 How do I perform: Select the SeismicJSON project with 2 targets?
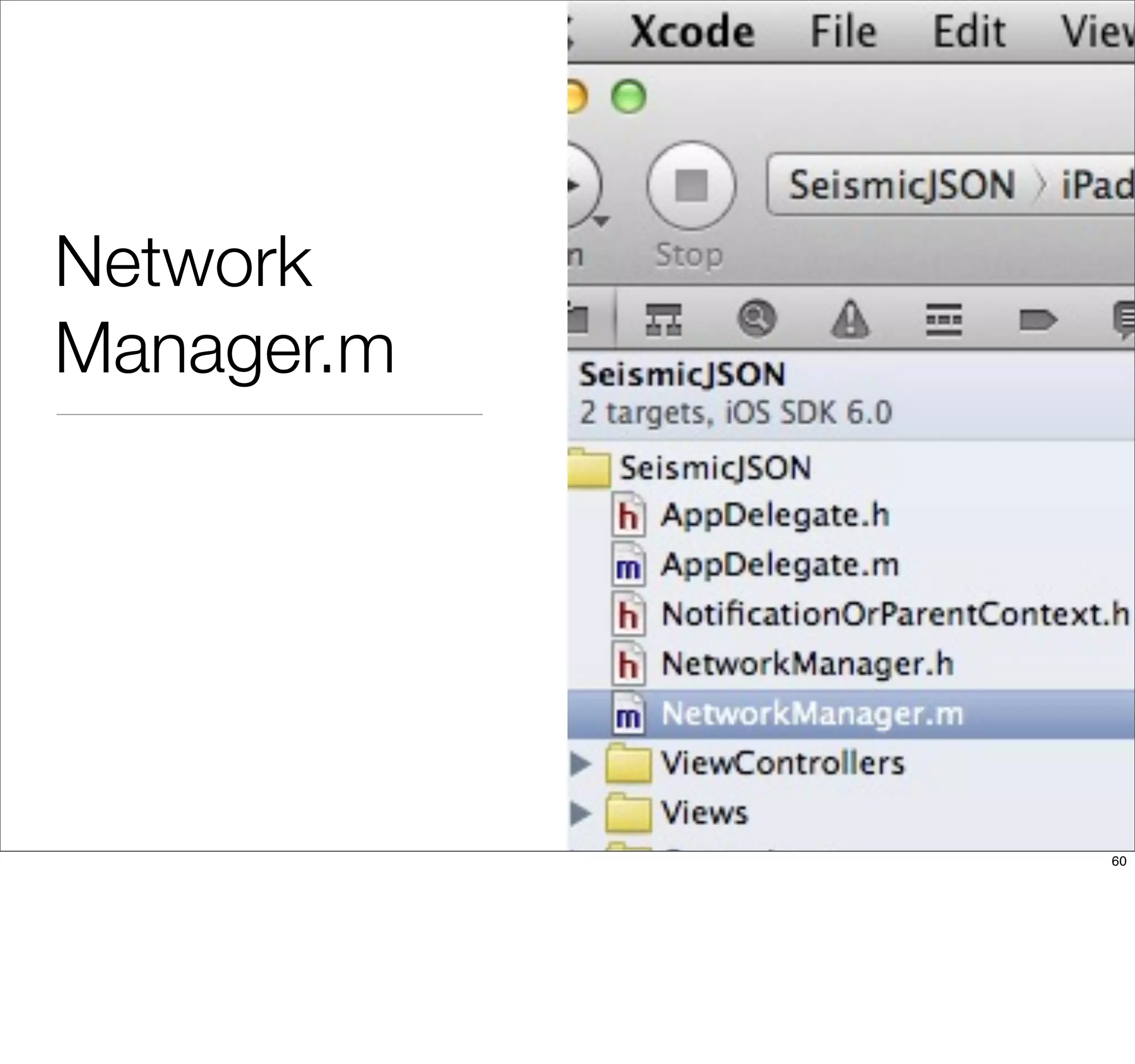(851, 394)
